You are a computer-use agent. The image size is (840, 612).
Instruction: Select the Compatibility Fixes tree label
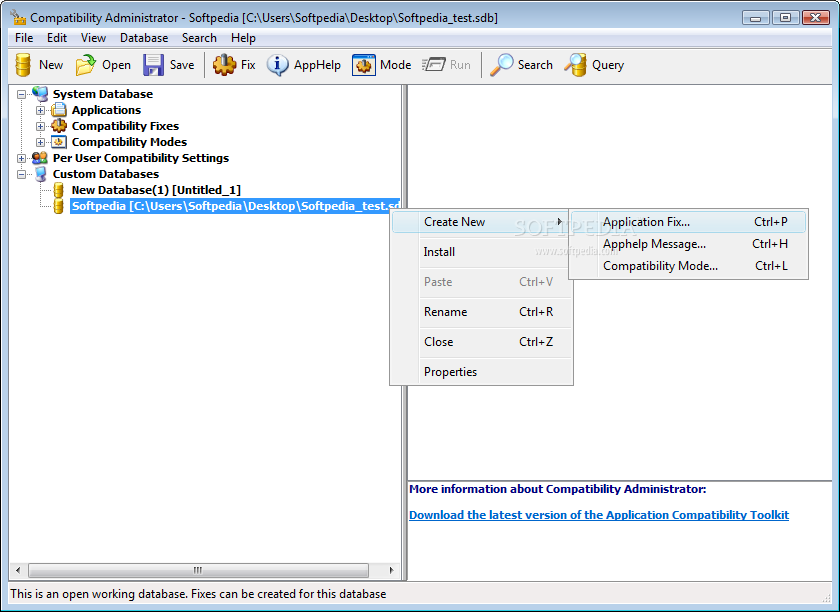click(125, 126)
